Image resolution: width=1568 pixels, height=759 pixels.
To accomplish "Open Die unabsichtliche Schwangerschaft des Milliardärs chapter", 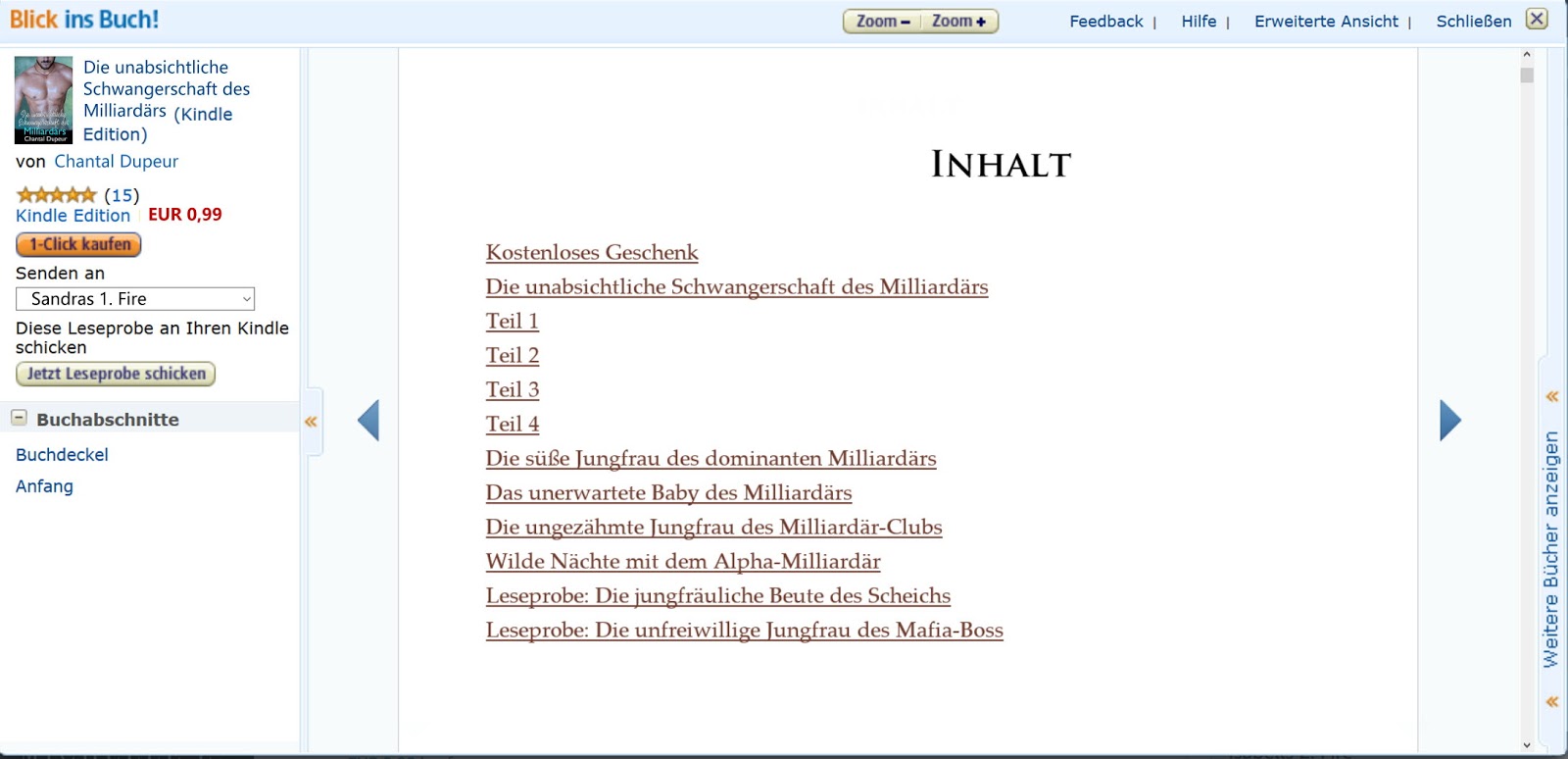I will pyautogui.click(x=737, y=287).
